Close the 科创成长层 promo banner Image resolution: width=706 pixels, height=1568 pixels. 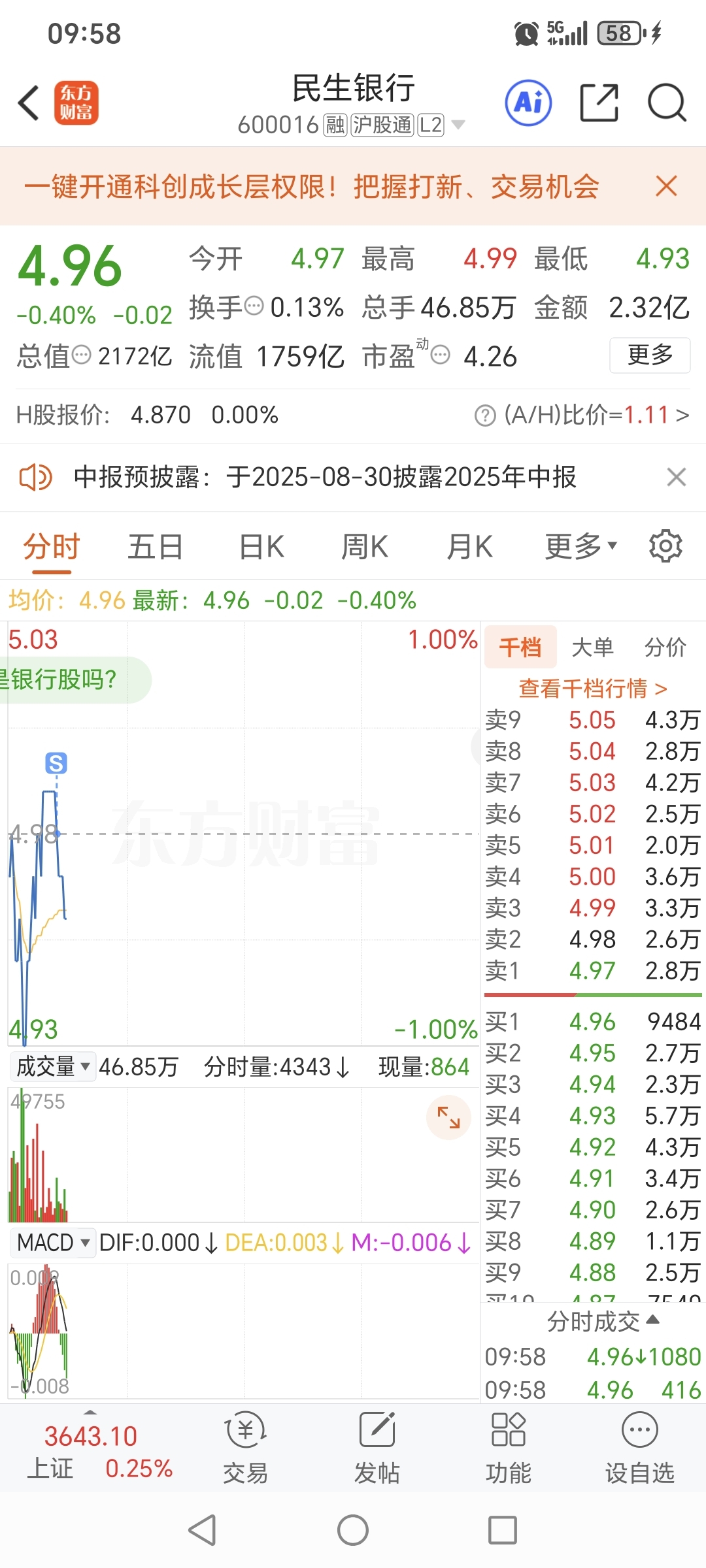click(666, 186)
